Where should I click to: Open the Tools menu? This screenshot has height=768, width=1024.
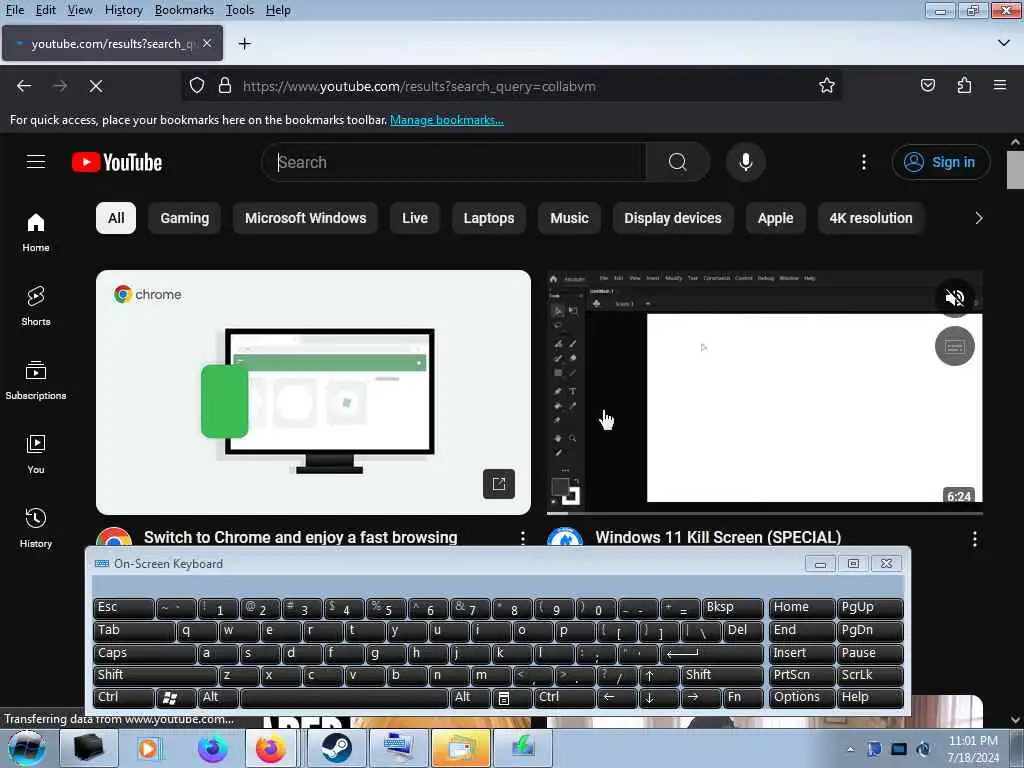click(x=240, y=10)
